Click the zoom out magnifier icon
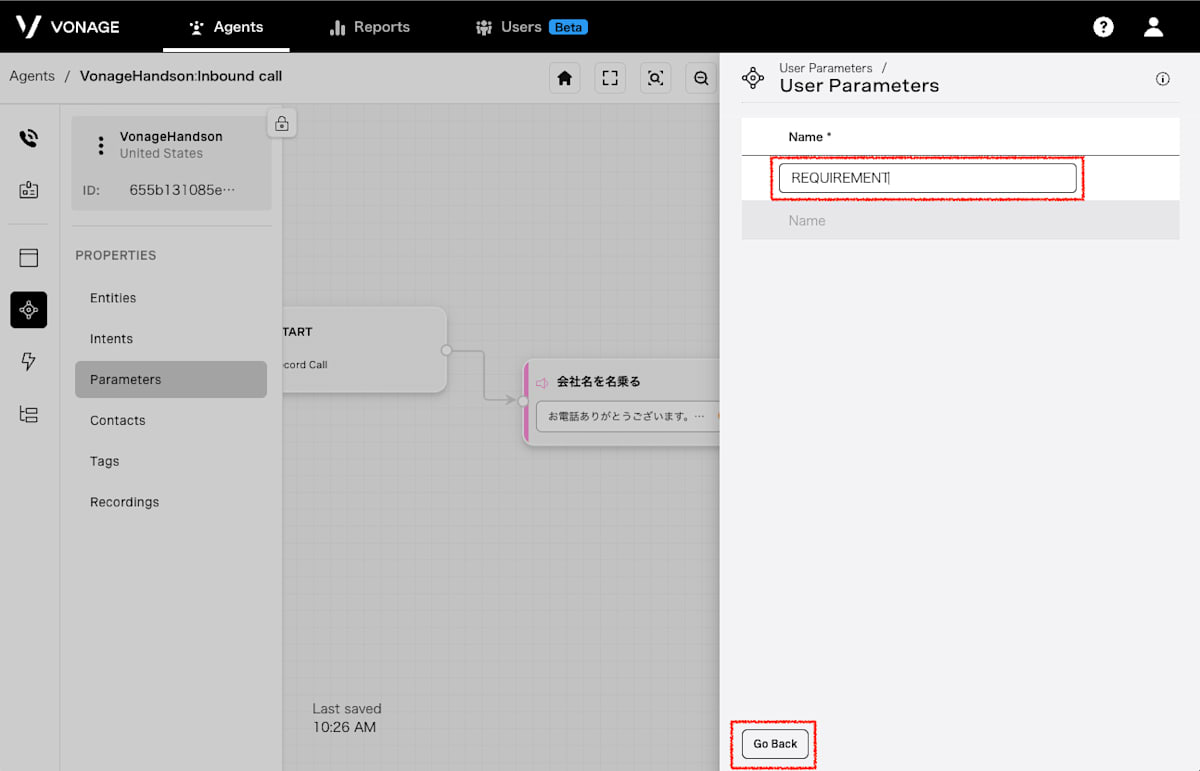The width and height of the screenshot is (1200, 771). coord(701,78)
